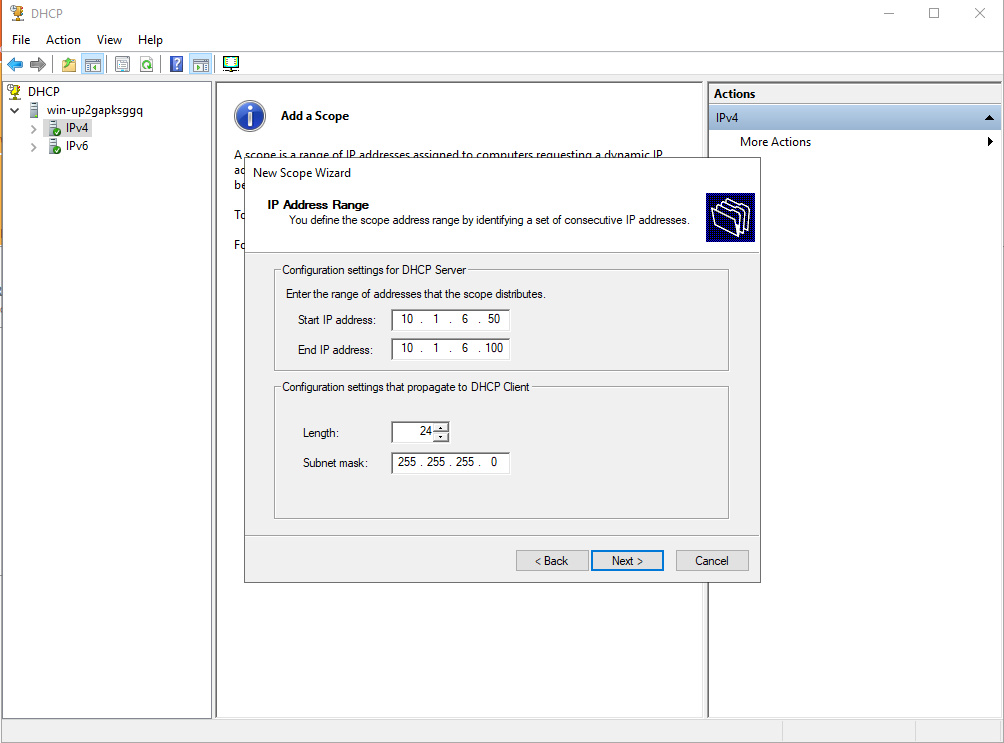Image resolution: width=1004 pixels, height=743 pixels.
Task: Select the DHCP root tree item
Action: 44,91
